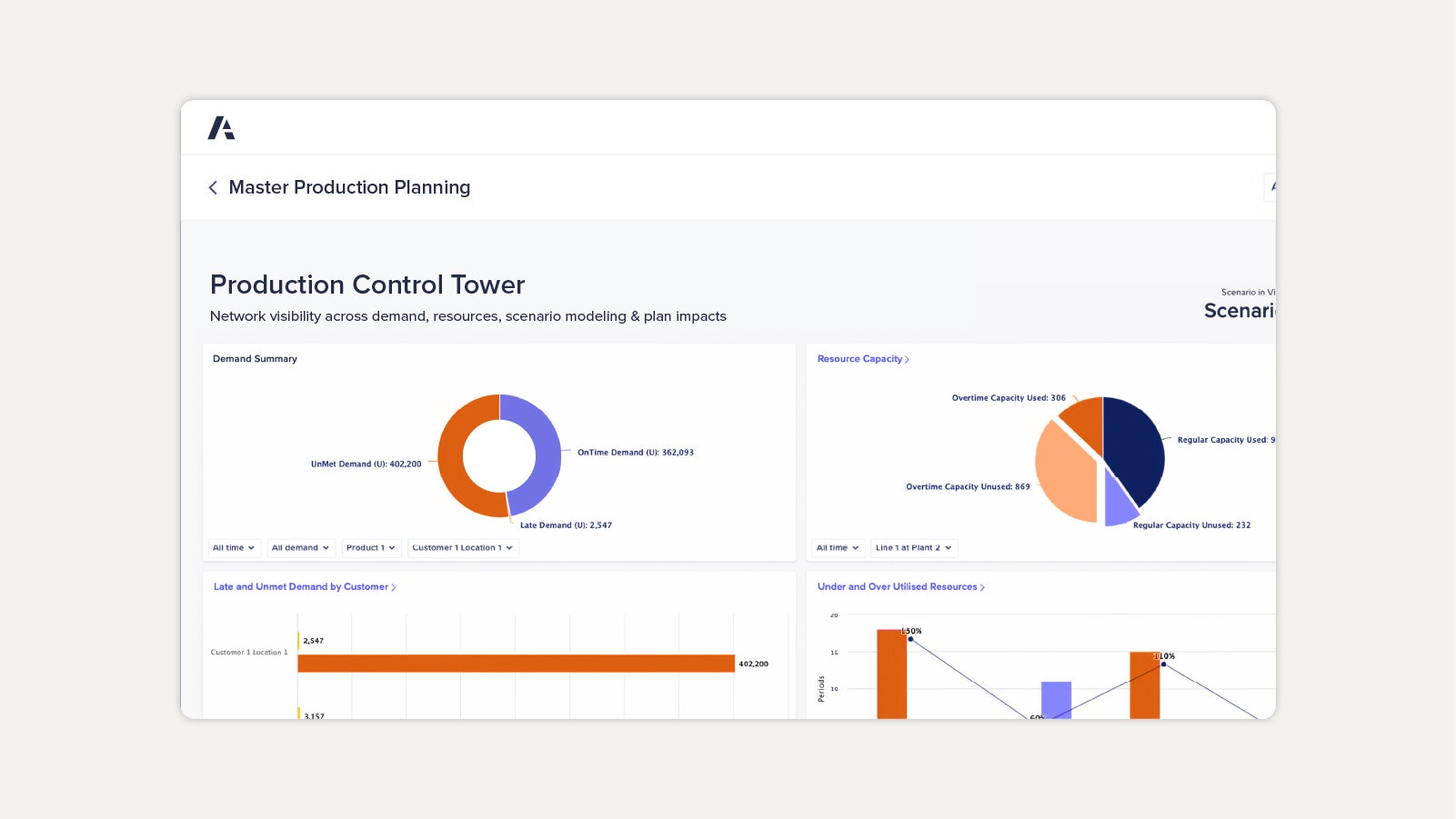Click the Overtime Capacity Unused: 869 label

pyautogui.click(x=968, y=487)
